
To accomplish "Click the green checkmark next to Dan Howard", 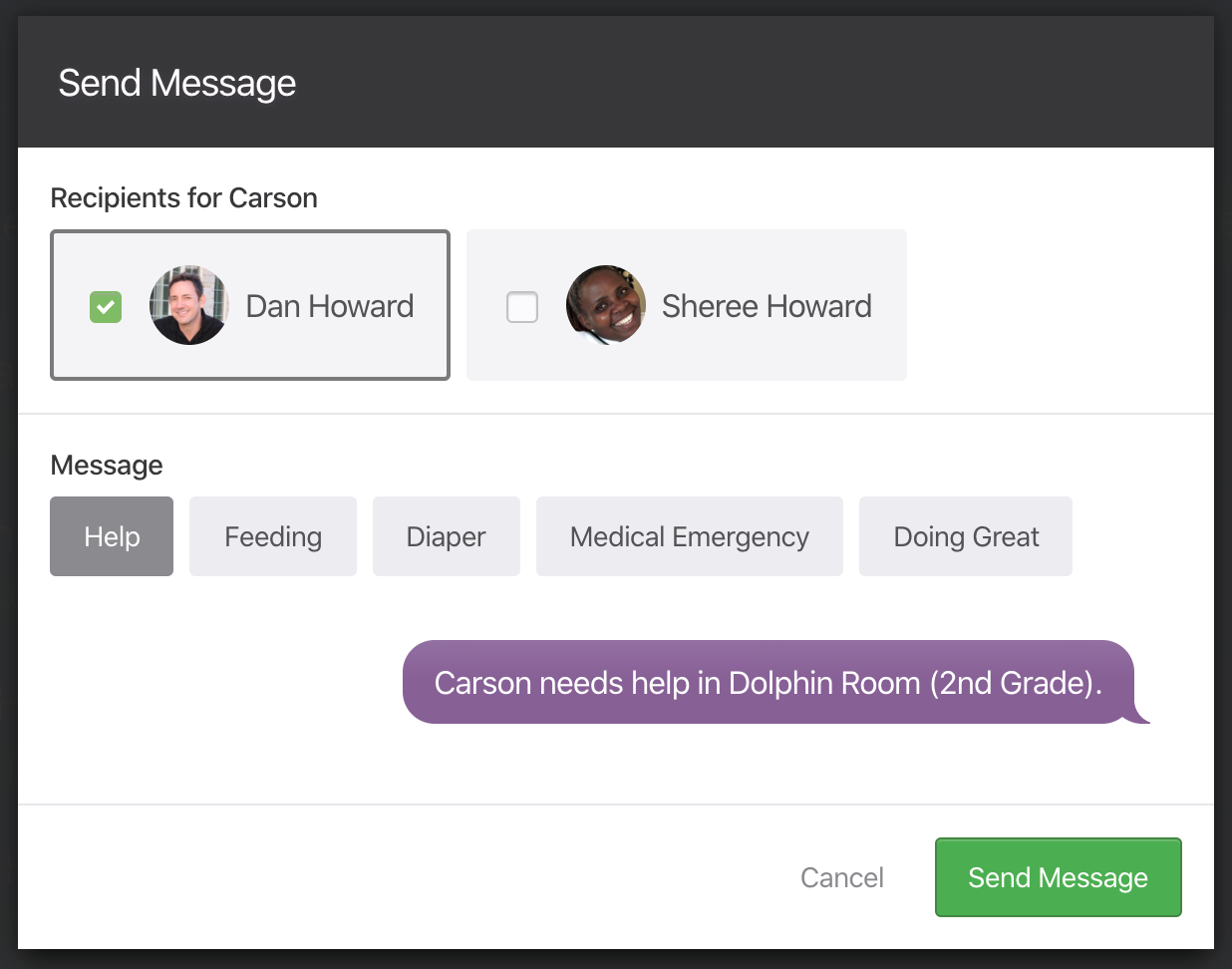I will (106, 307).
